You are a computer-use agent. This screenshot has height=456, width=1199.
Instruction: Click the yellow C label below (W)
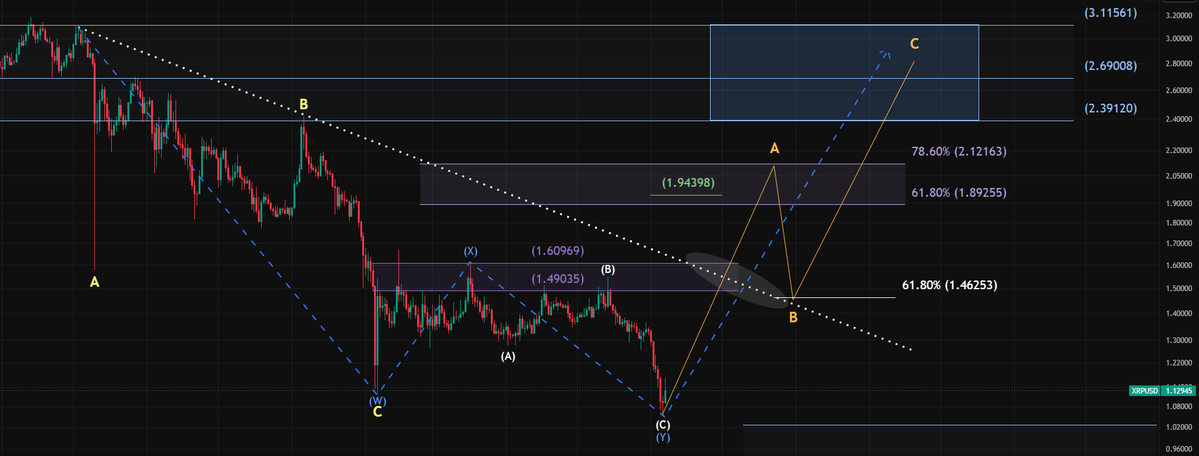(x=377, y=412)
